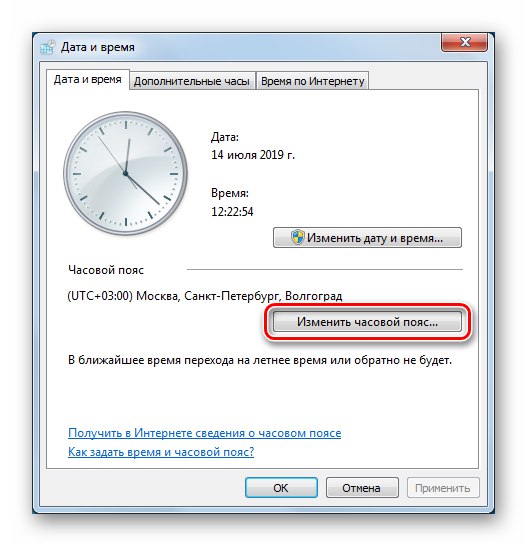Click the Дата и время window title text

click(98, 47)
